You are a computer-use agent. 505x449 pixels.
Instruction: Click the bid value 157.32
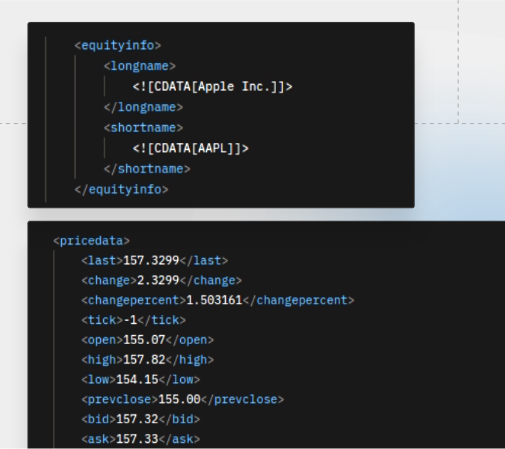pyautogui.click(x=137, y=419)
